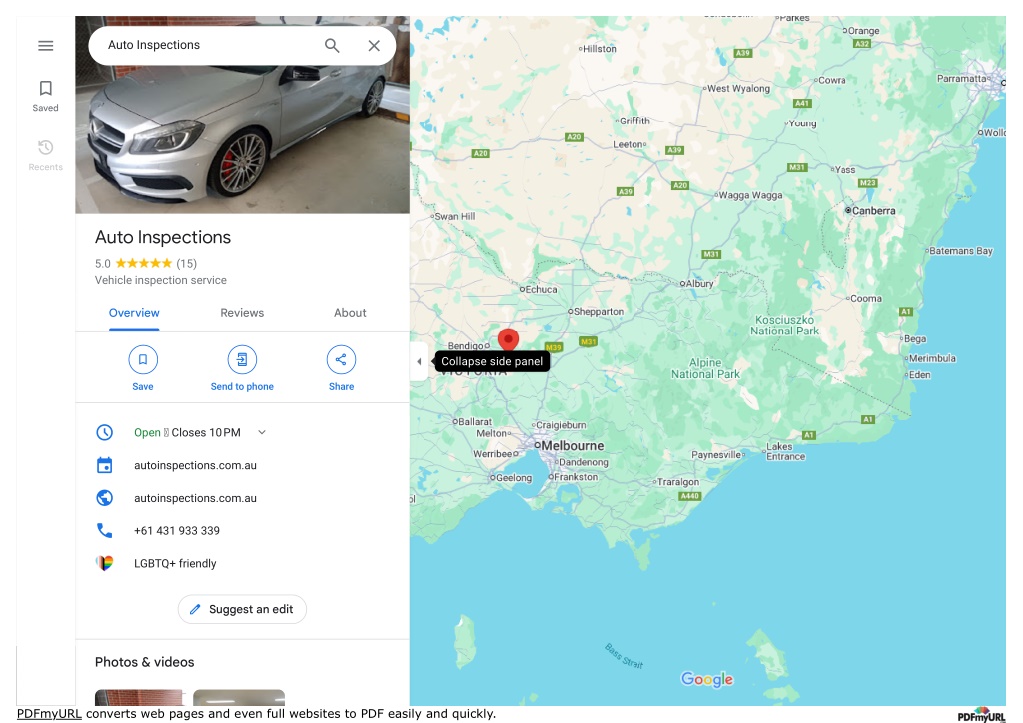Image resolution: width=1023 pixels, height=723 pixels.
Task: Clear search with the X icon
Action: point(374,46)
